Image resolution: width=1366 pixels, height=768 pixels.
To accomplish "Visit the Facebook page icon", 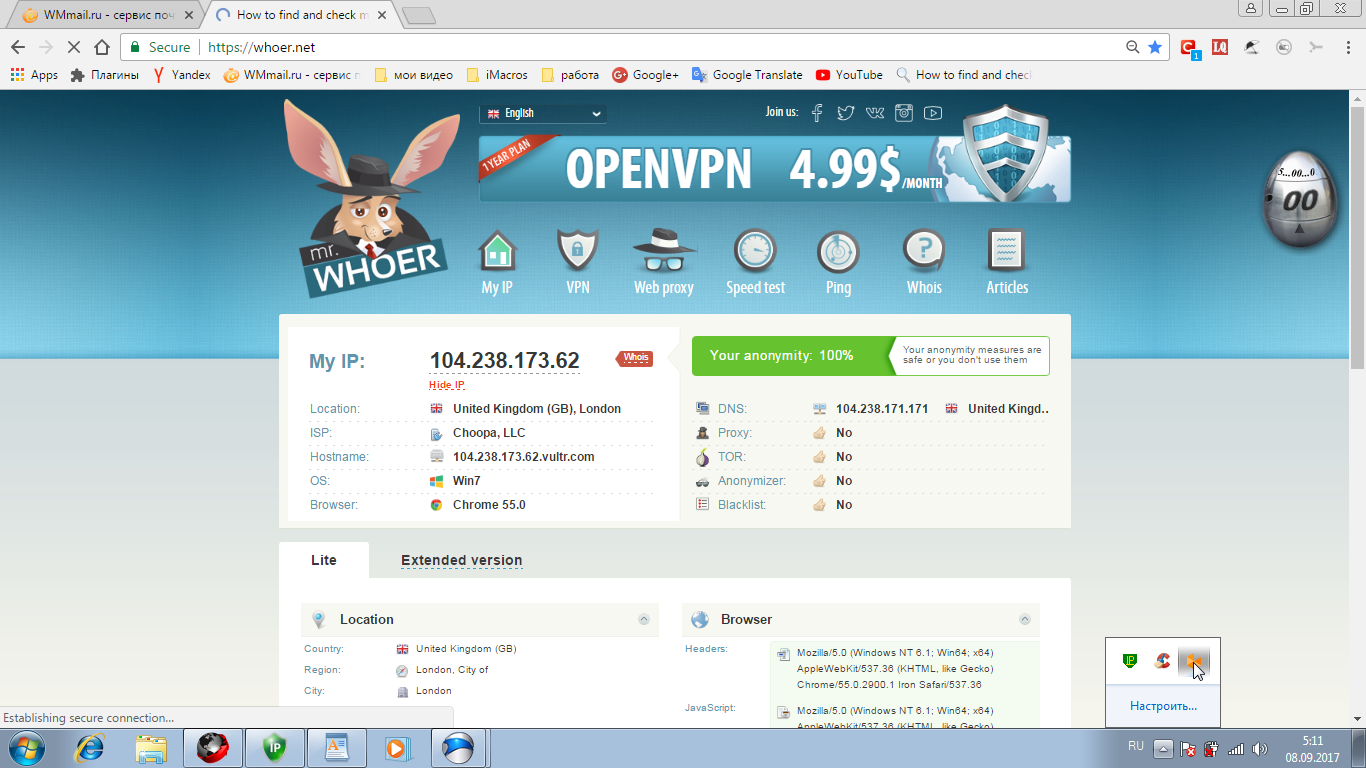I will pos(817,113).
